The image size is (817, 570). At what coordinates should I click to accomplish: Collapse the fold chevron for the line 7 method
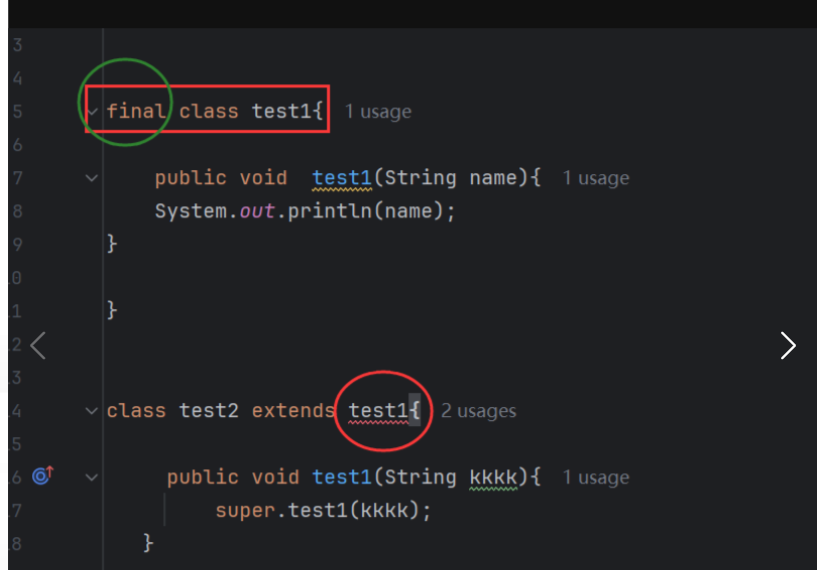[92, 178]
